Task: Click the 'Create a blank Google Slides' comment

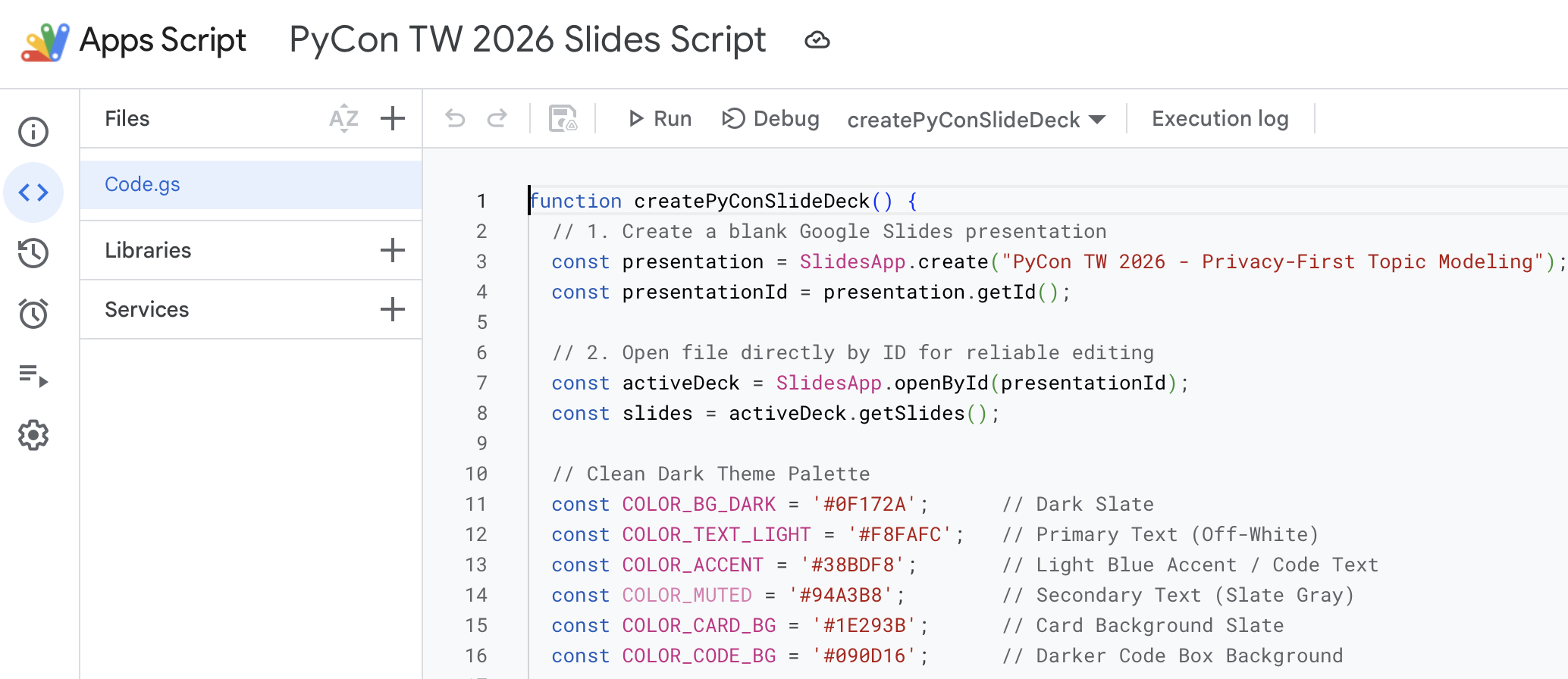Action: (829, 231)
